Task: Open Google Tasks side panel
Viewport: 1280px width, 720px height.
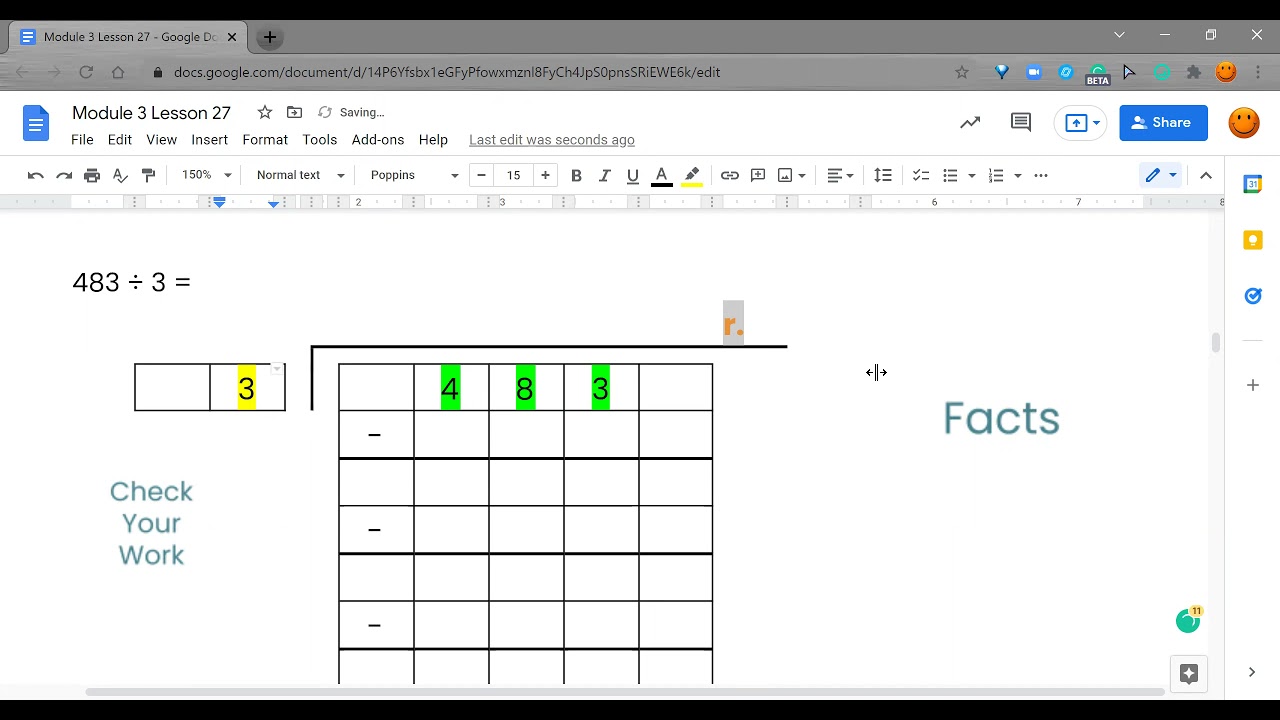Action: coord(1252,296)
